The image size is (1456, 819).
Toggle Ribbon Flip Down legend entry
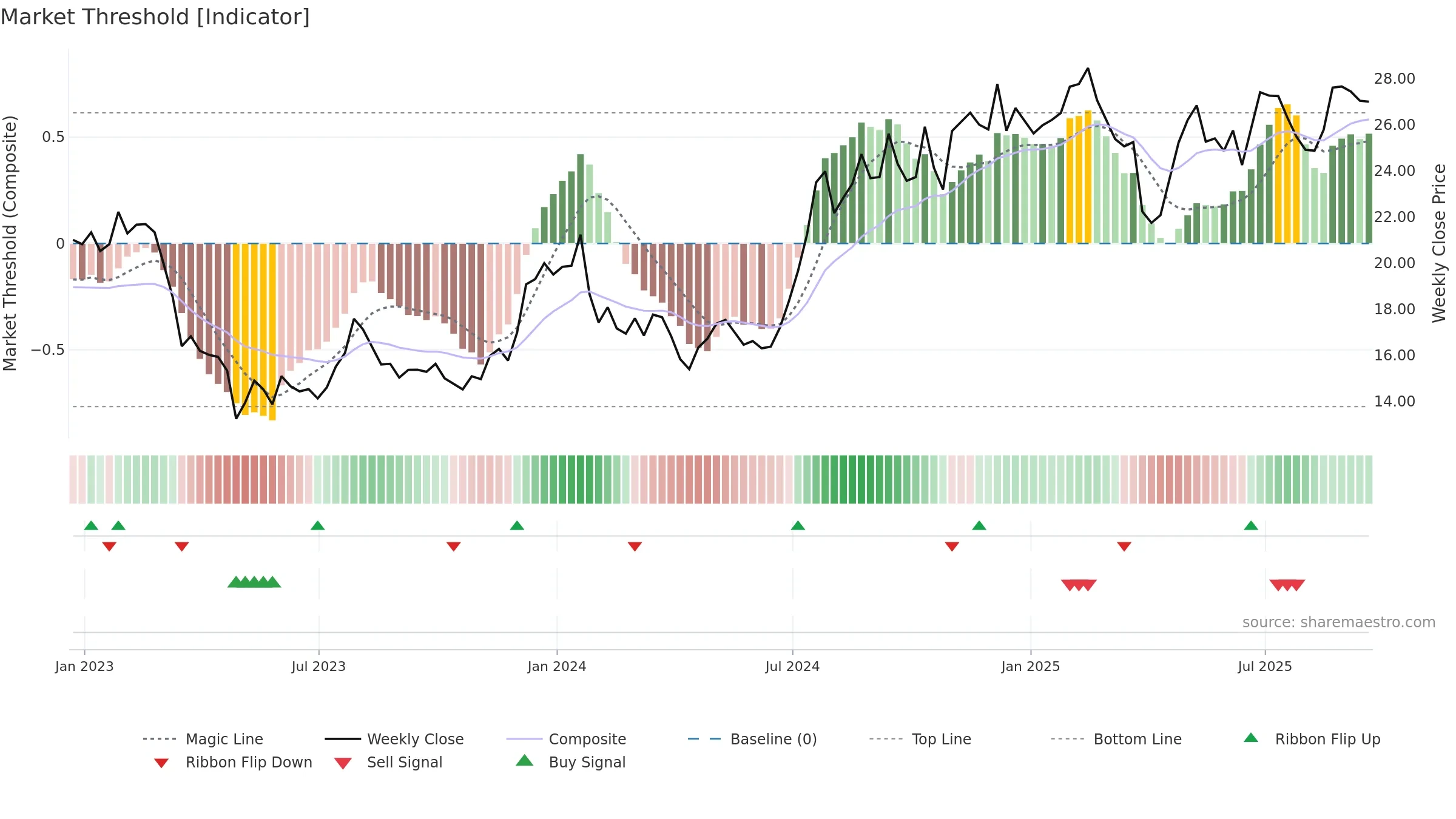[233, 762]
